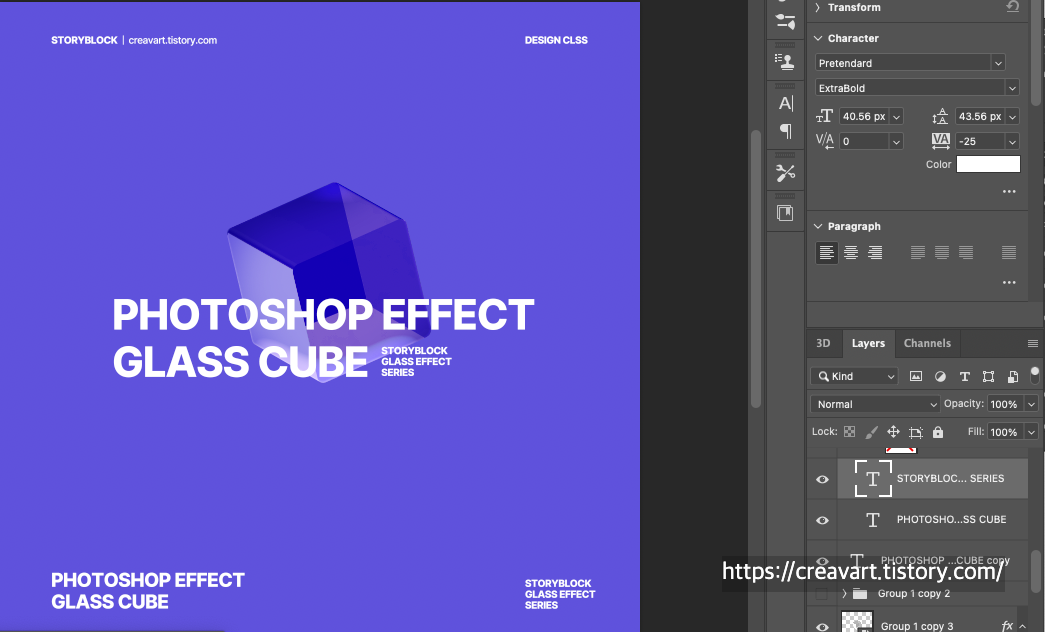Justify last line centered
Screen dimensions: 1045x632
point(942,252)
